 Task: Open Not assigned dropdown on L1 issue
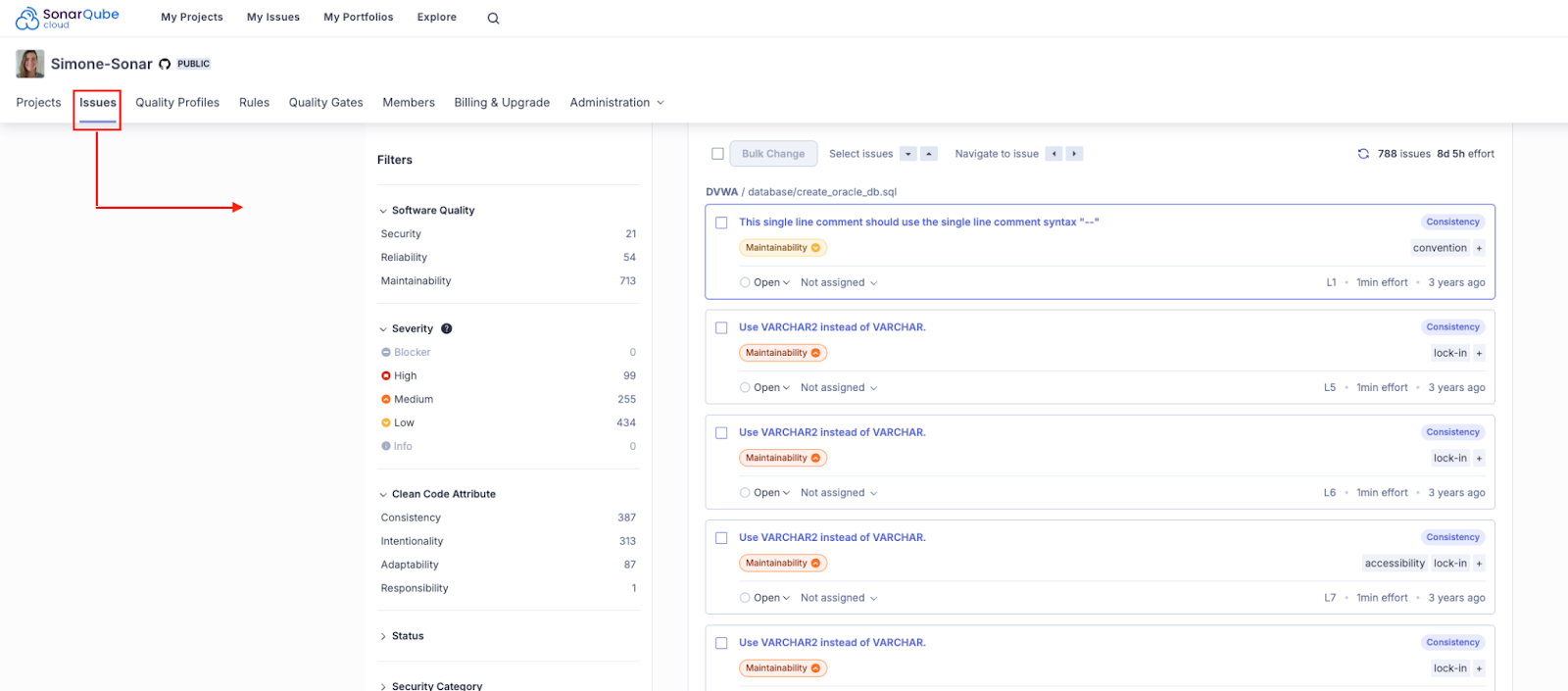839,282
